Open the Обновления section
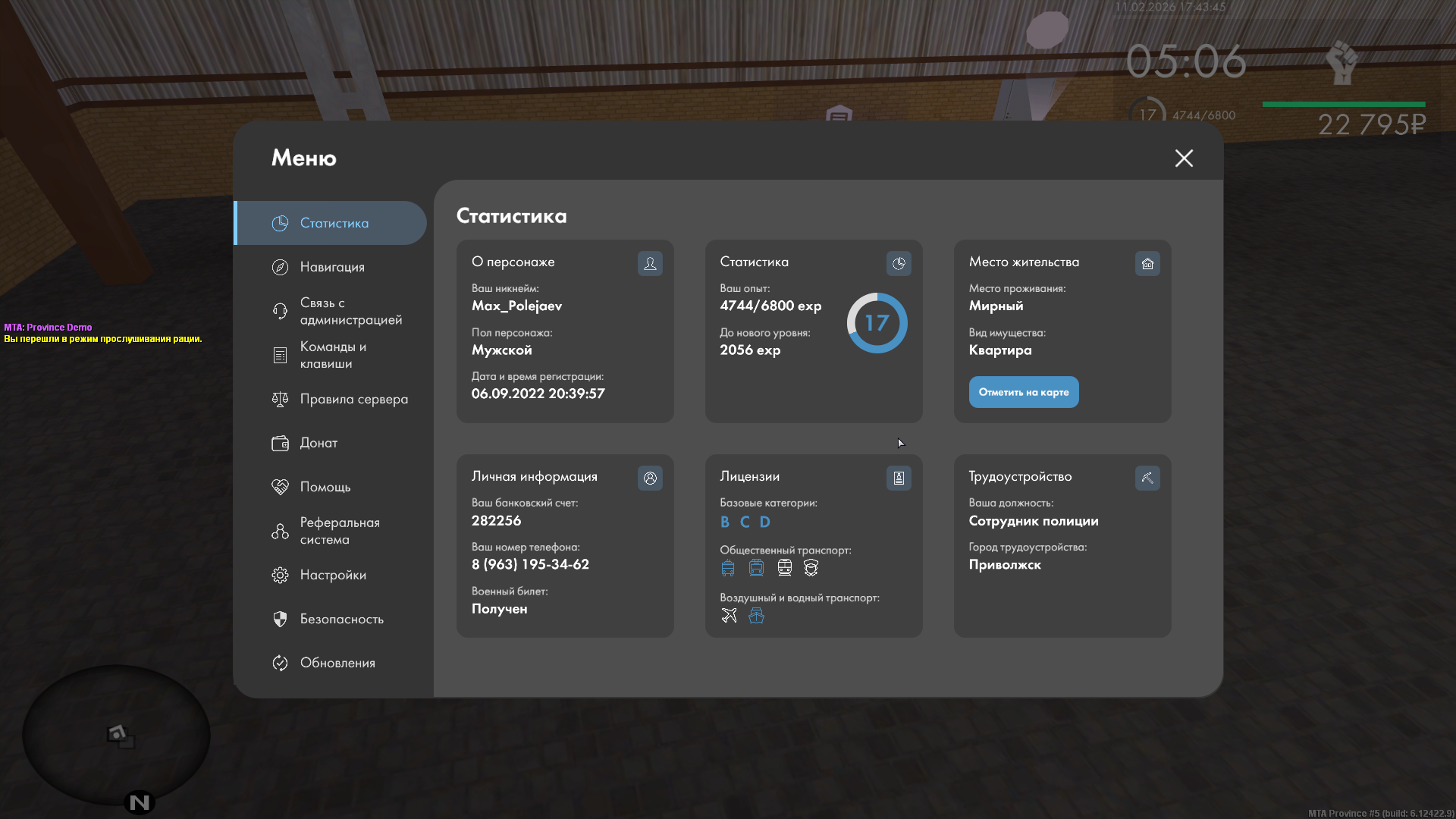 pos(337,663)
